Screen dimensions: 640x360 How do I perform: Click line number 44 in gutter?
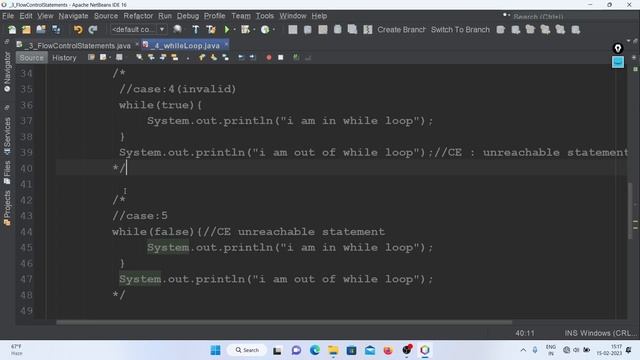26,232
